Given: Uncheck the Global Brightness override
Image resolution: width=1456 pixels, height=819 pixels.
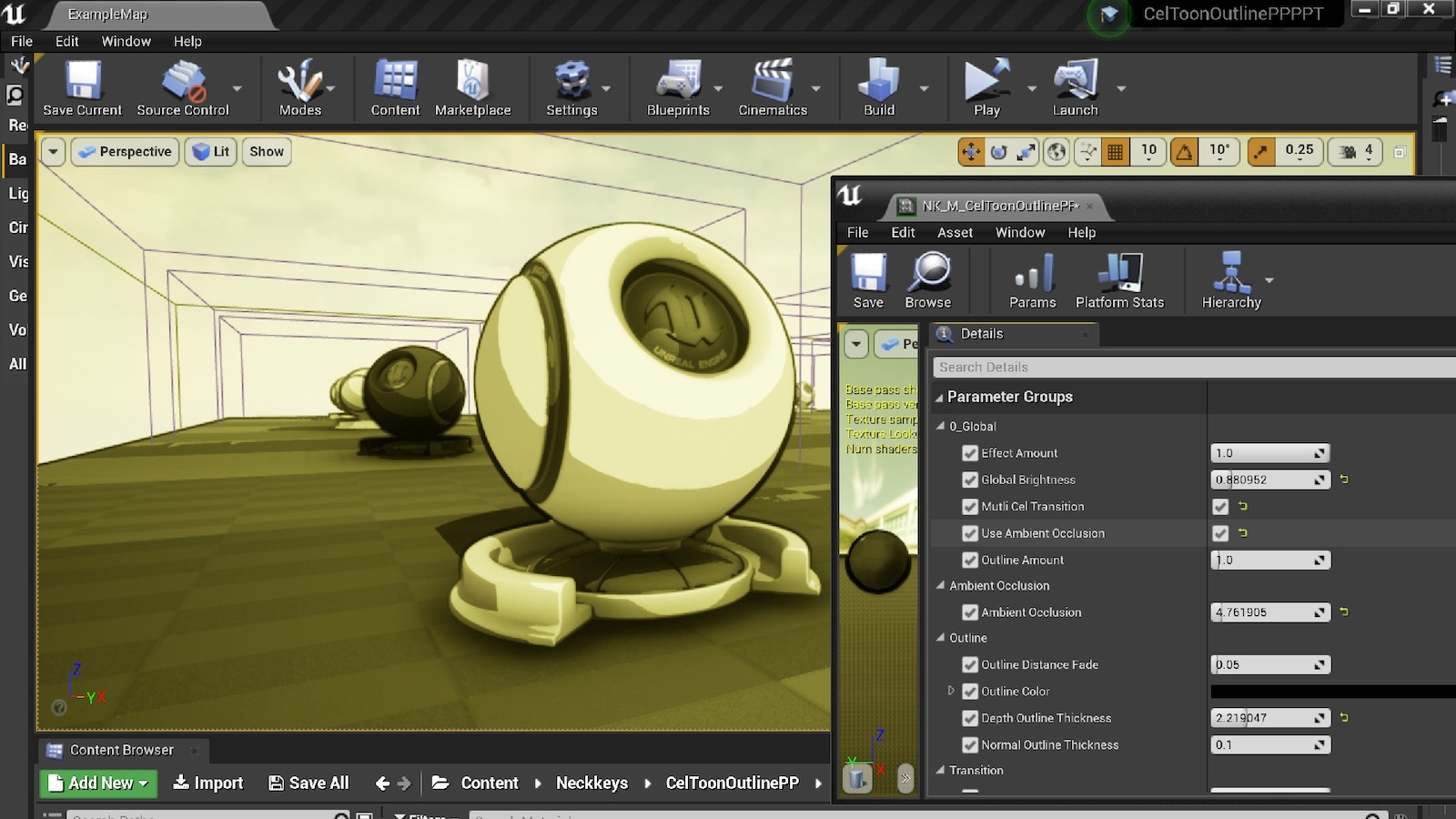Looking at the screenshot, I should 970,480.
